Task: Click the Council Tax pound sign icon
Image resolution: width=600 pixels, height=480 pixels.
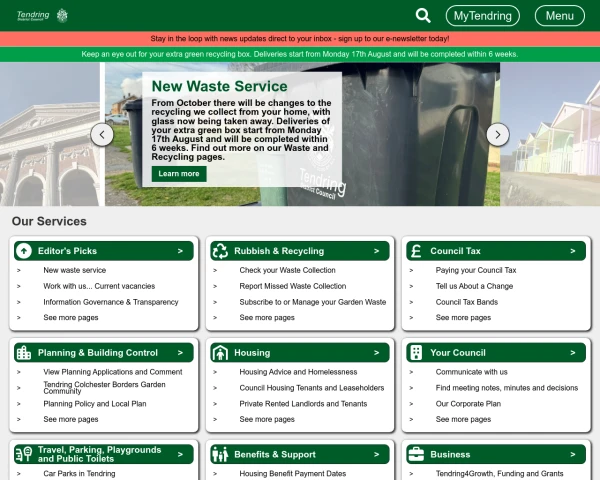Action: pyautogui.click(x=416, y=251)
